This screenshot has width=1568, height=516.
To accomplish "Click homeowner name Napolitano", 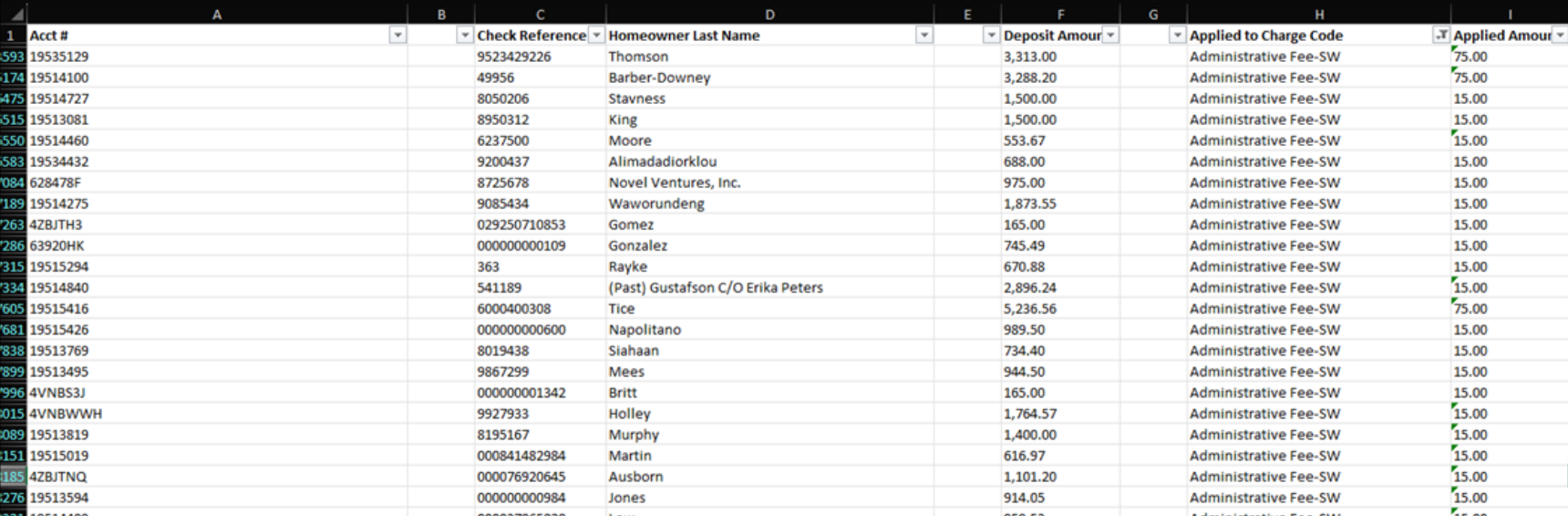I will point(645,329).
